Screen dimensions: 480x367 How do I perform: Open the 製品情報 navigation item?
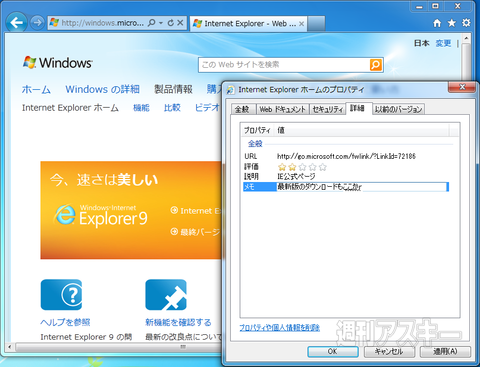[173, 89]
